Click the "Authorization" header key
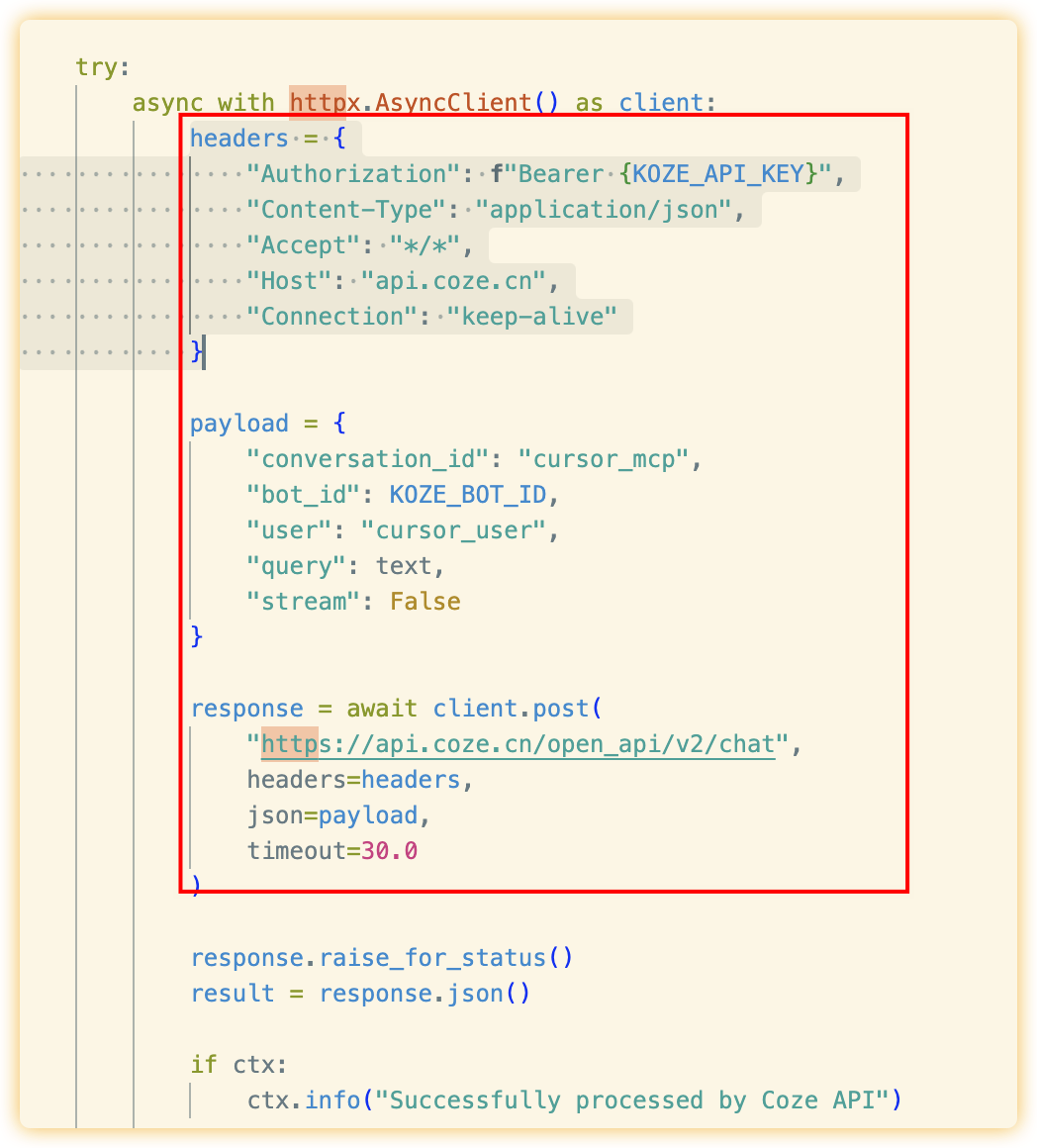Image resolution: width=1037 pixels, height=1148 pixels. click(354, 174)
